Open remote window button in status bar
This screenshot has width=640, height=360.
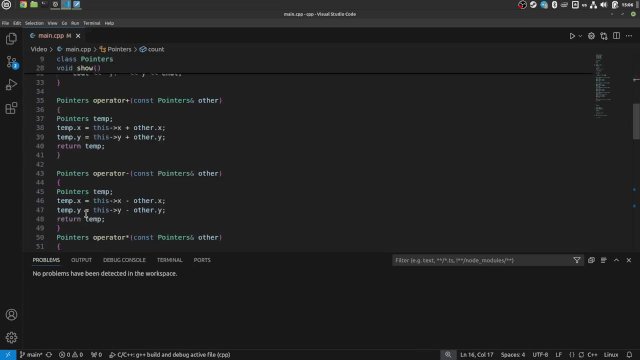click(8, 355)
